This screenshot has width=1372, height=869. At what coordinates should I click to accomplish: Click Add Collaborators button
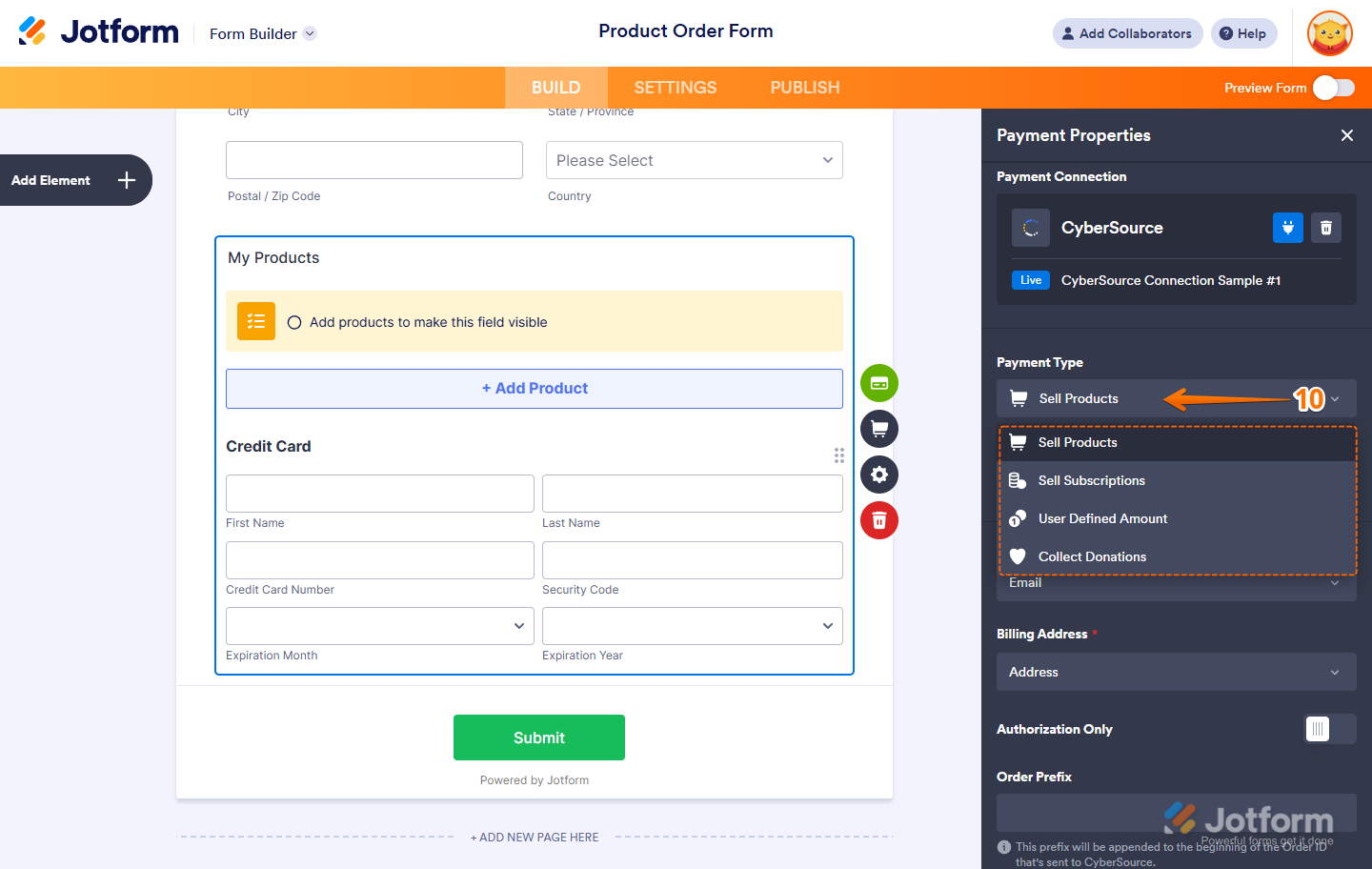tap(1128, 33)
